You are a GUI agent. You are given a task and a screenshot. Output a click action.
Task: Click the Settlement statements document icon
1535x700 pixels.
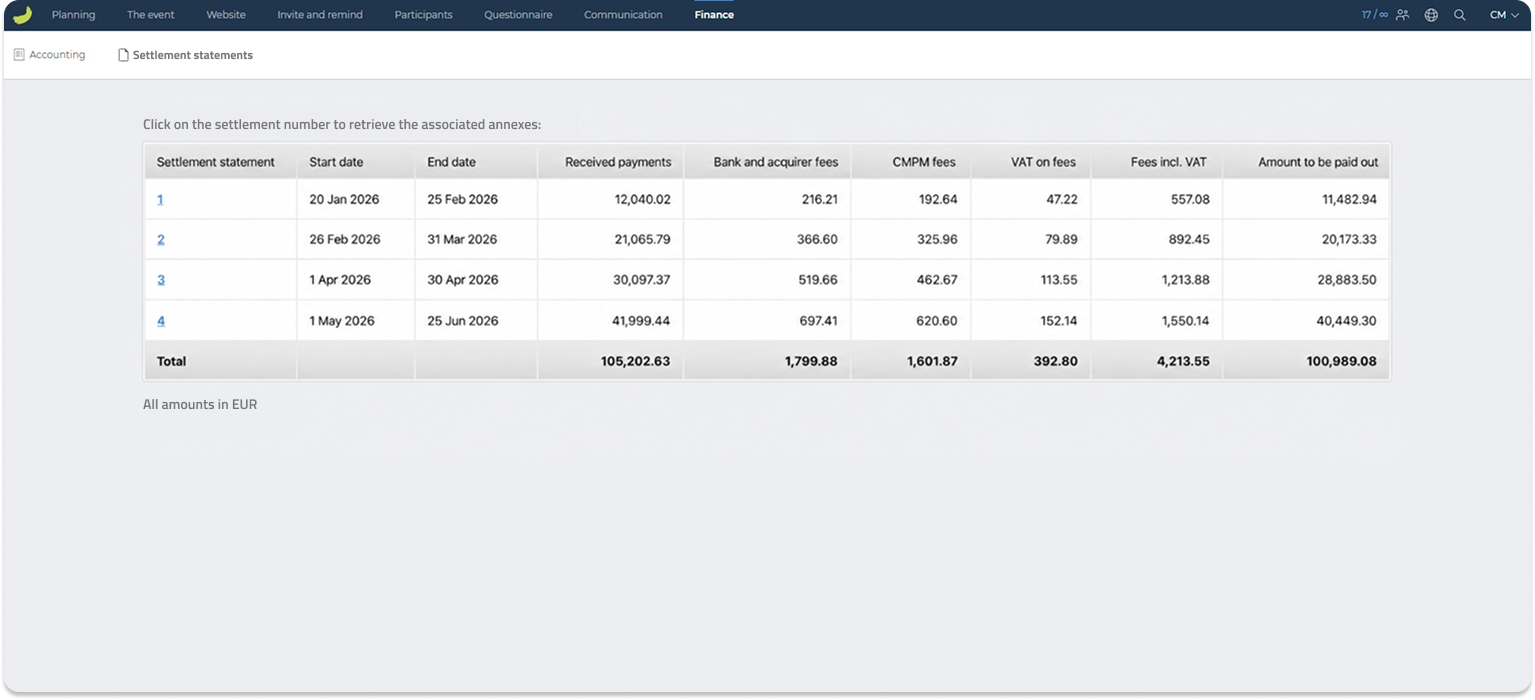click(x=124, y=55)
